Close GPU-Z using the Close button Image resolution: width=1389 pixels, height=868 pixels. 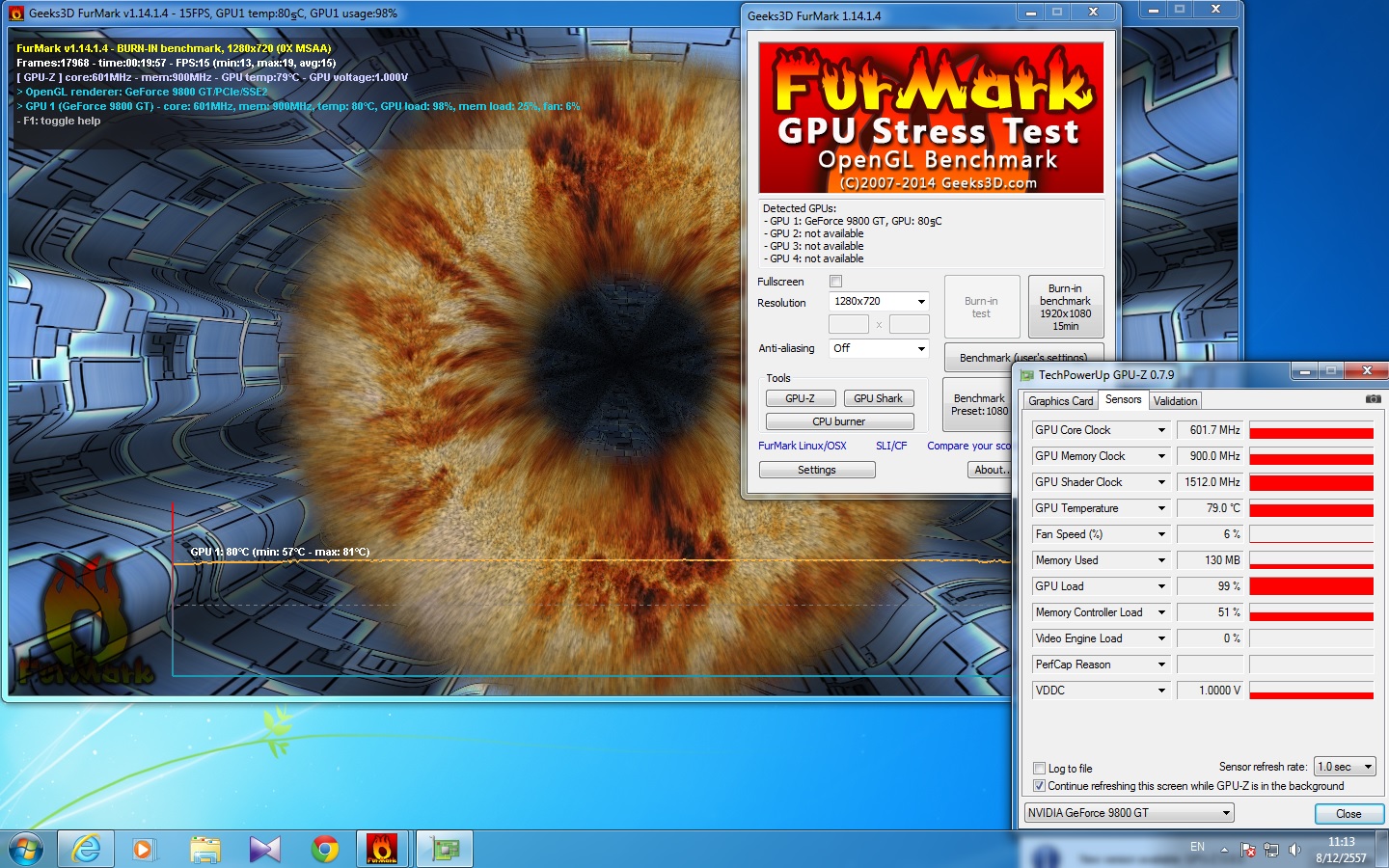[1348, 814]
